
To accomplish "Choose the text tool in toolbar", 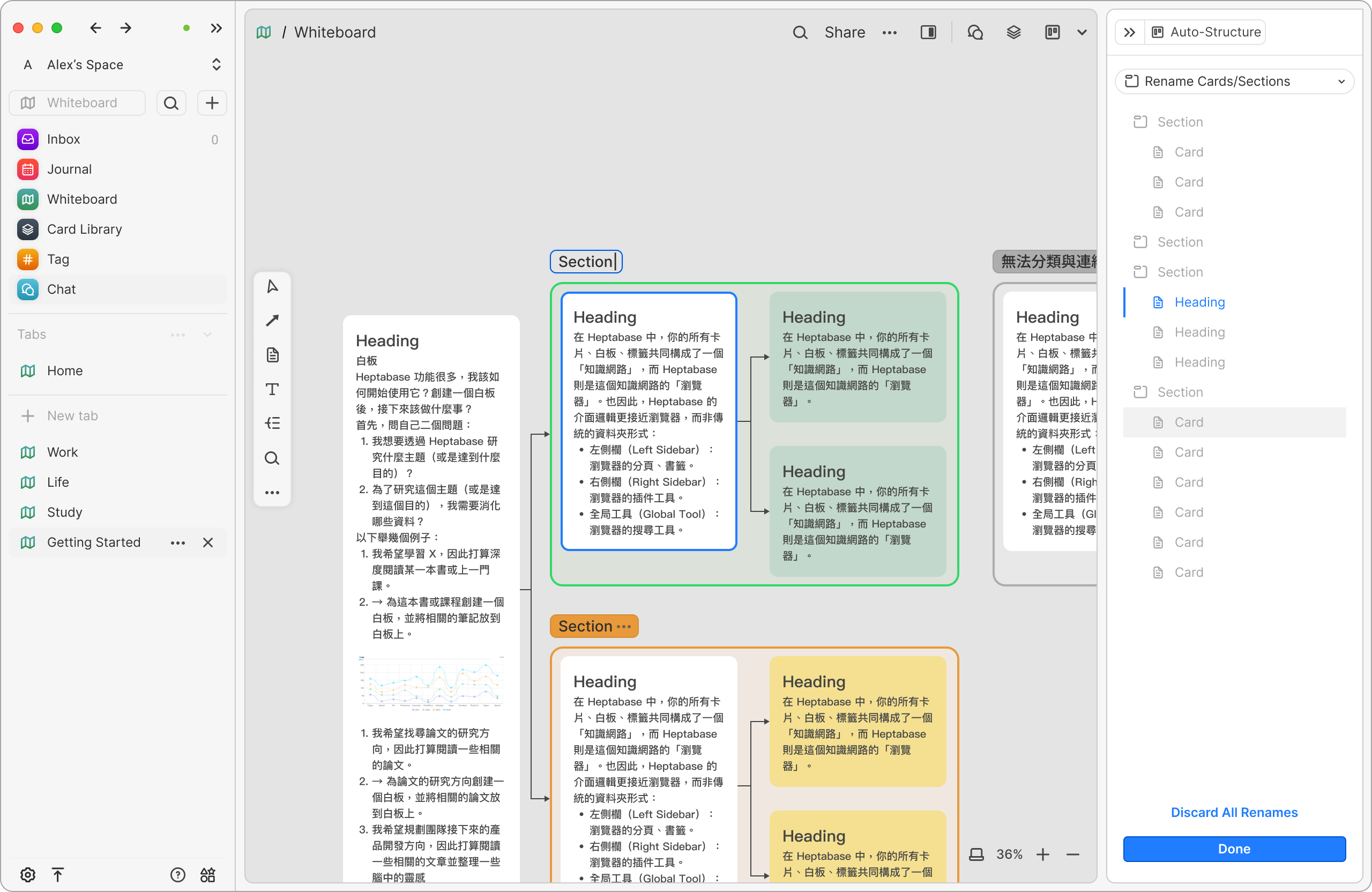I will [x=272, y=389].
